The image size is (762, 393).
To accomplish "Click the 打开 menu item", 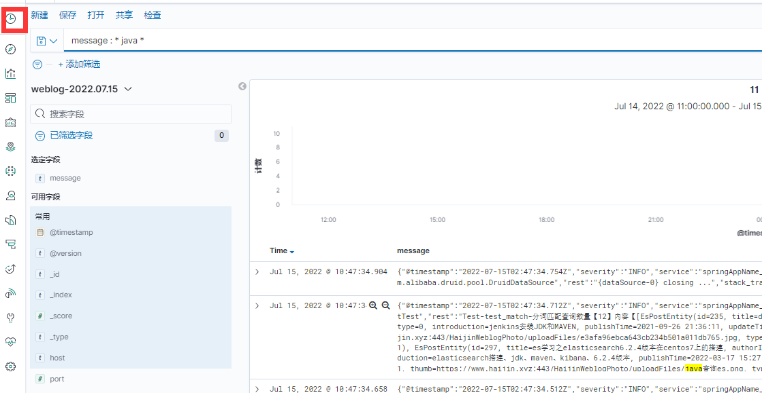I will click(96, 15).
